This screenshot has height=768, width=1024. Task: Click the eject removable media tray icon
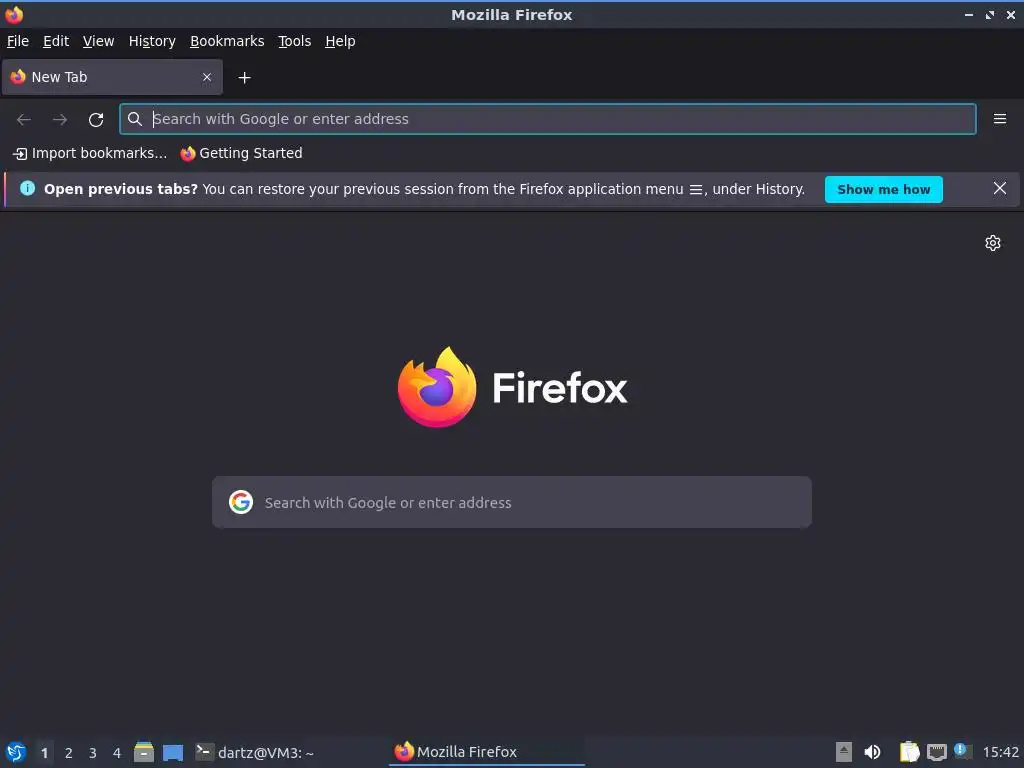click(x=844, y=752)
